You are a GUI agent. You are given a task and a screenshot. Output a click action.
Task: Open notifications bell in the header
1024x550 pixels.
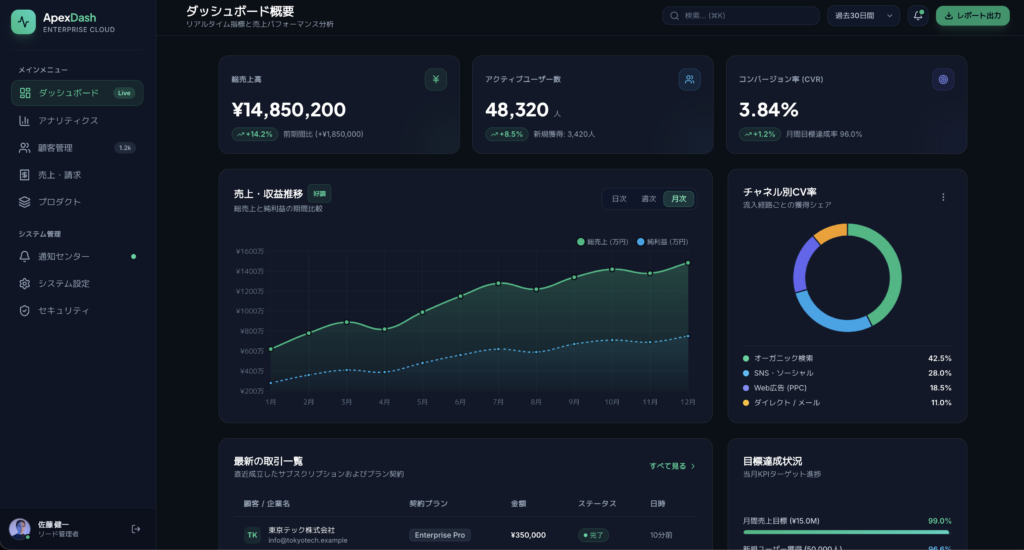(918, 16)
